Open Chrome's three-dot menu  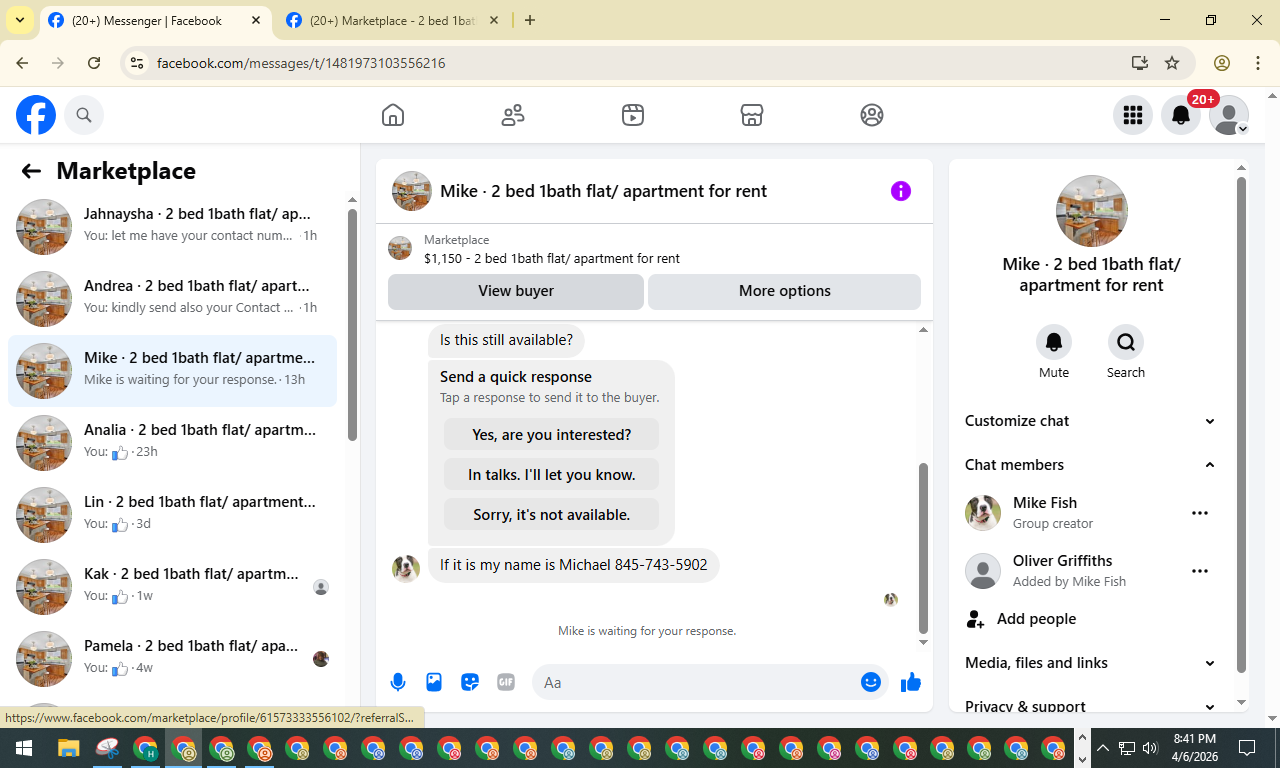tap(1258, 63)
